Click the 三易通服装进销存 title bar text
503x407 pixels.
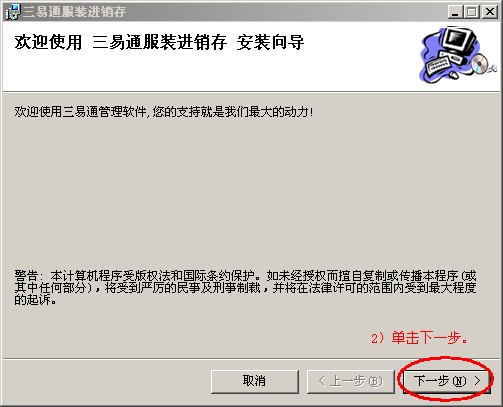point(74,12)
